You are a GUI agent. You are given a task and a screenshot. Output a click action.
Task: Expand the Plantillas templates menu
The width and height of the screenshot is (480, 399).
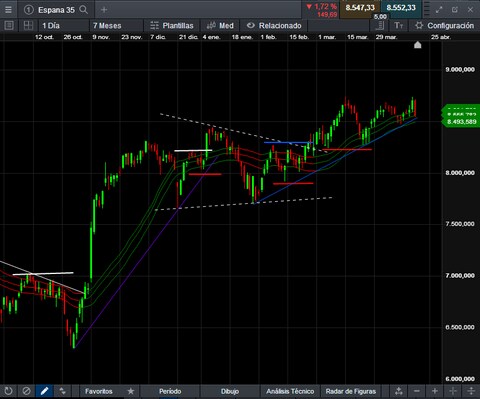pyautogui.click(x=172, y=26)
